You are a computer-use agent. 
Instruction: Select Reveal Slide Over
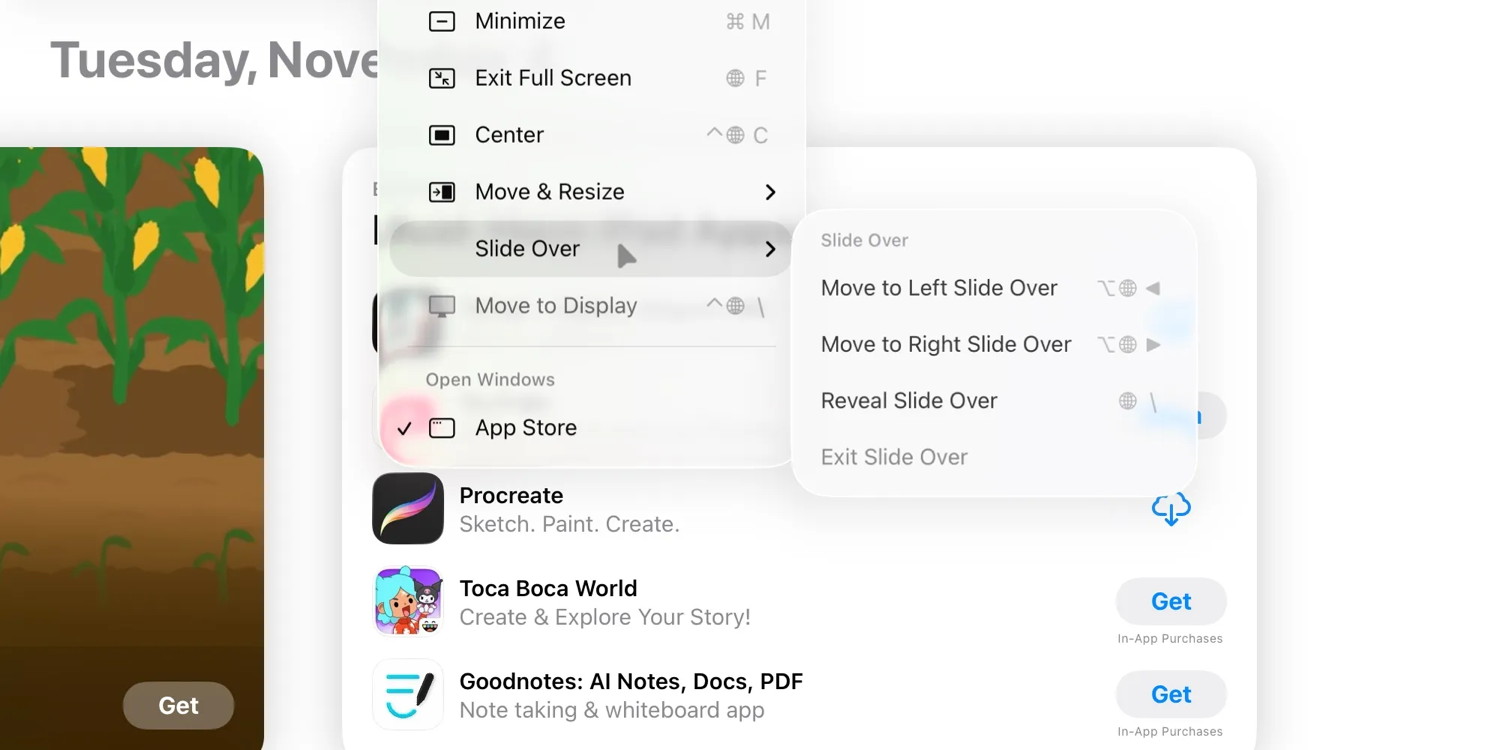908,400
